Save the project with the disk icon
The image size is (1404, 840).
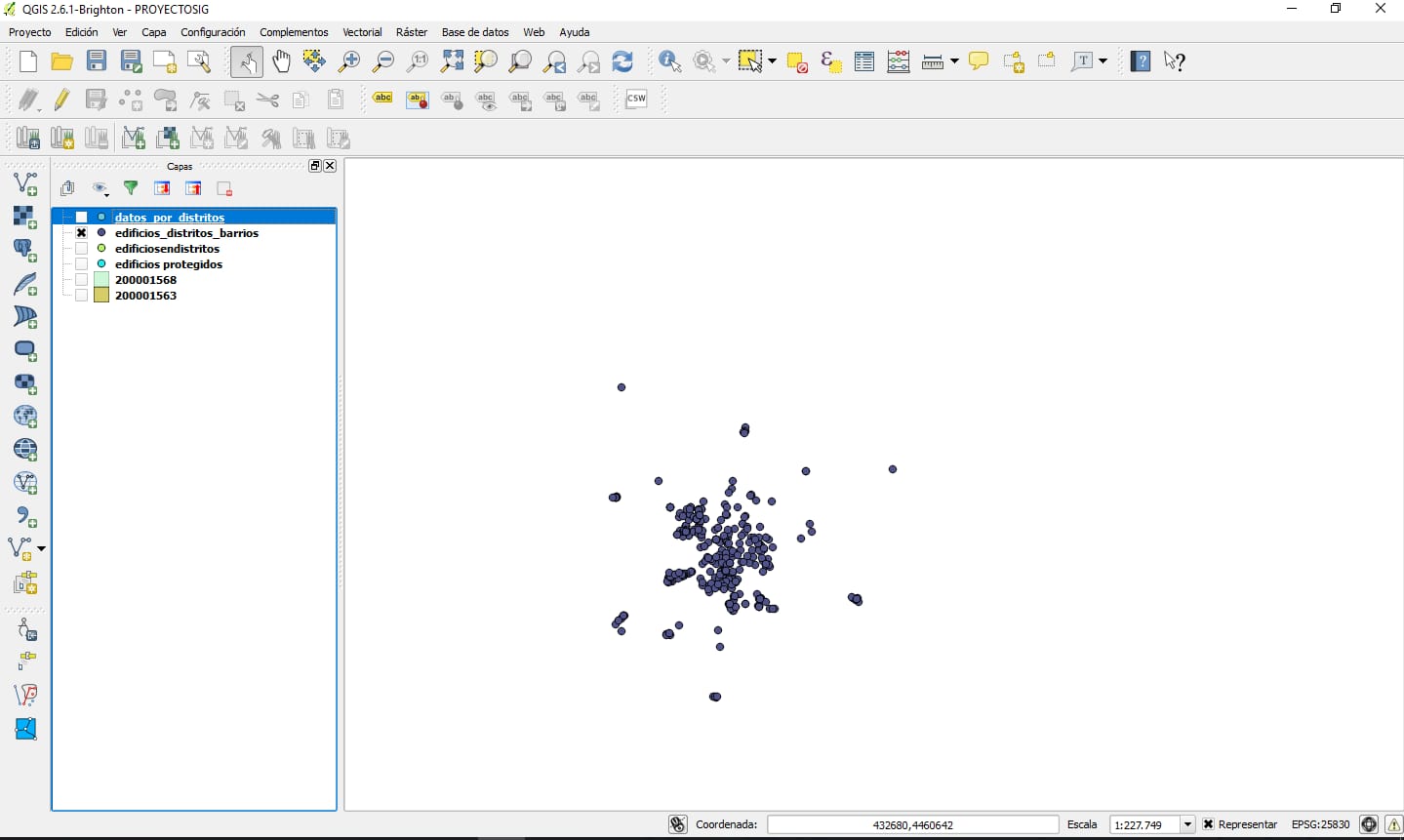point(96,61)
